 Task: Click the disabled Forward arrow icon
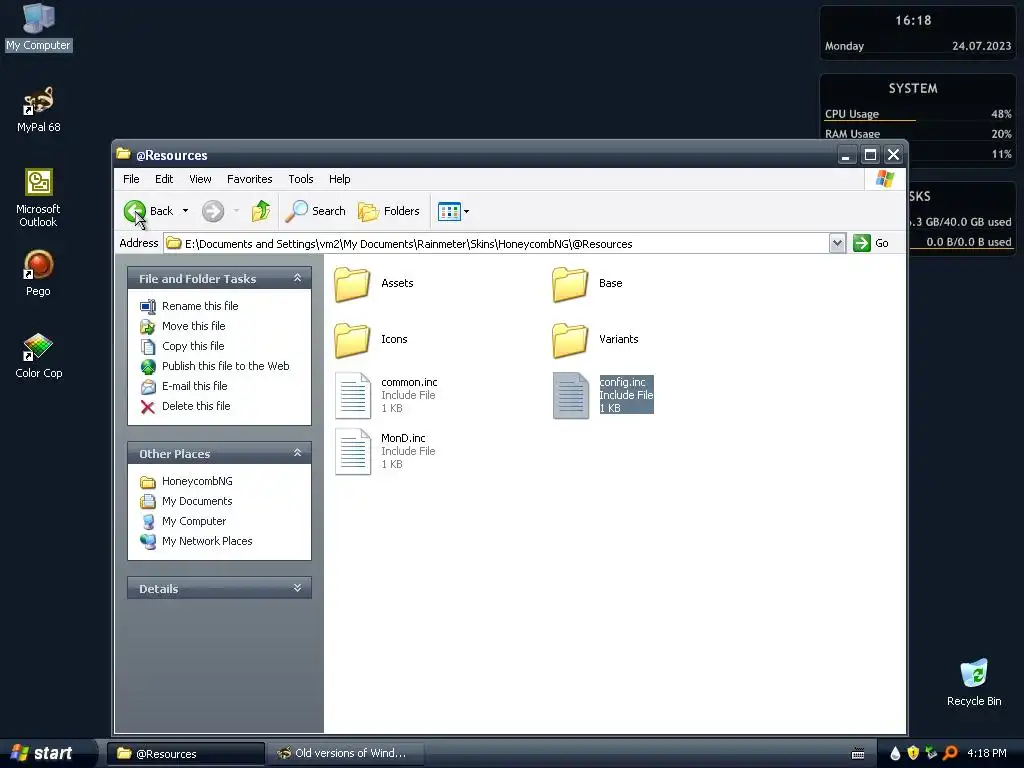pos(212,211)
